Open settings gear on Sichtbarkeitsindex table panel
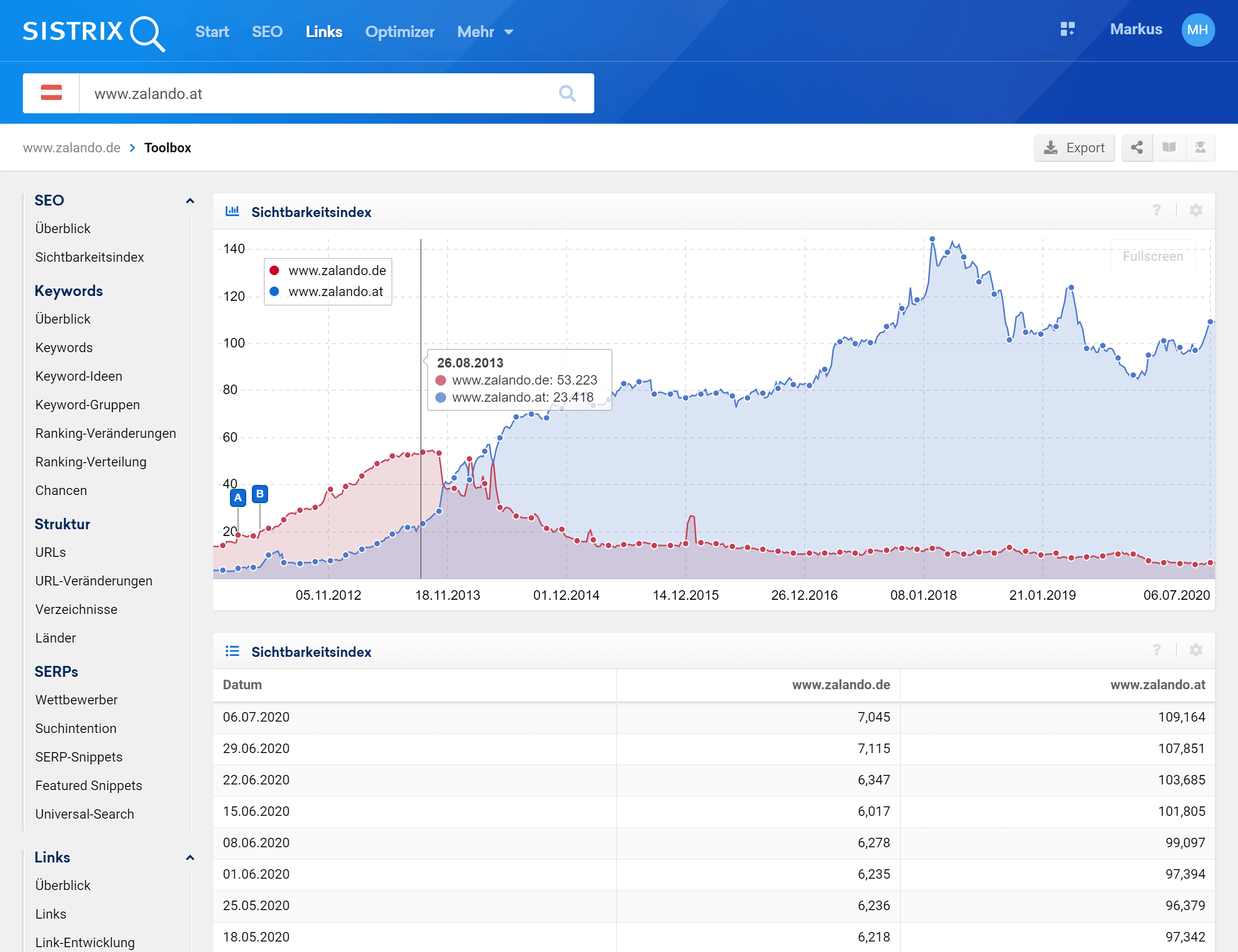This screenshot has width=1238, height=952. click(x=1196, y=650)
